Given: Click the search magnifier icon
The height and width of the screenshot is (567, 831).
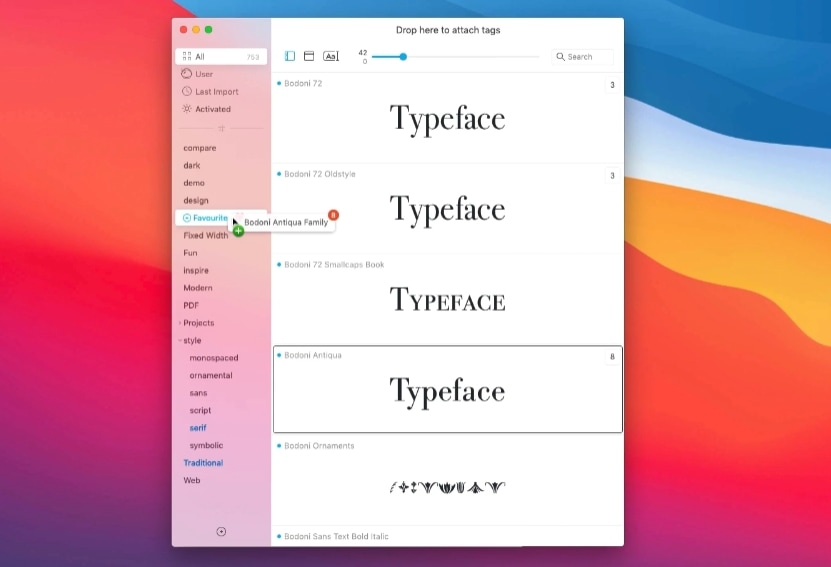Looking at the screenshot, I should point(560,57).
